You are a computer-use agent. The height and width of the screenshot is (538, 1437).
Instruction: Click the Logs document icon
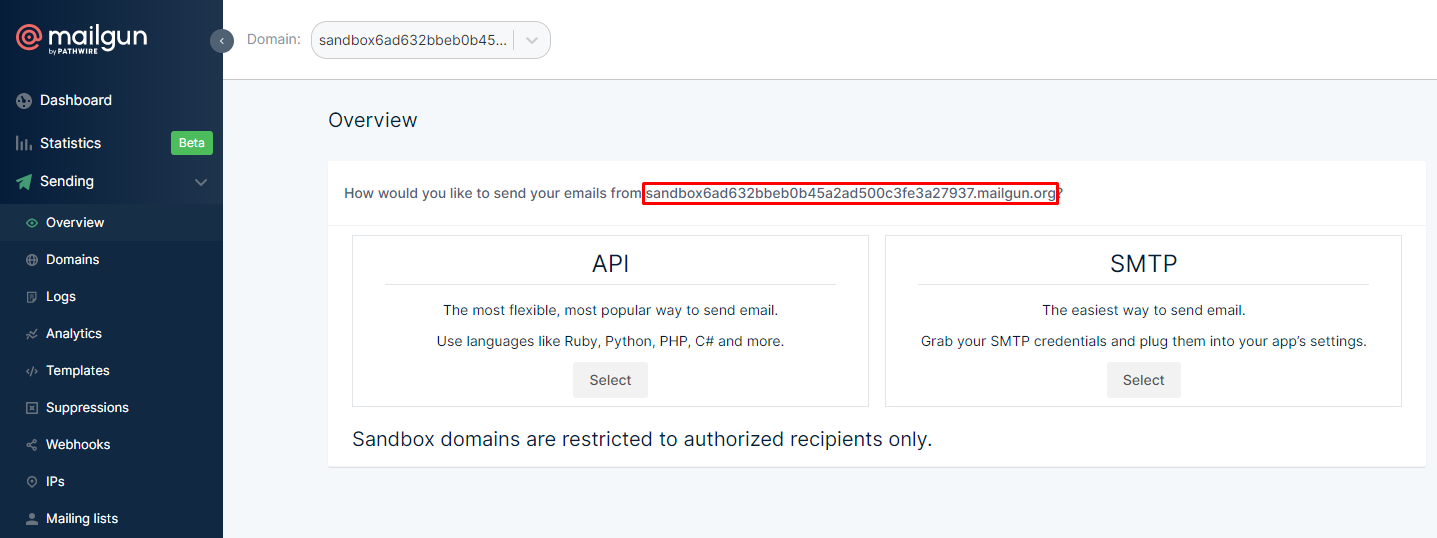[x=32, y=297]
